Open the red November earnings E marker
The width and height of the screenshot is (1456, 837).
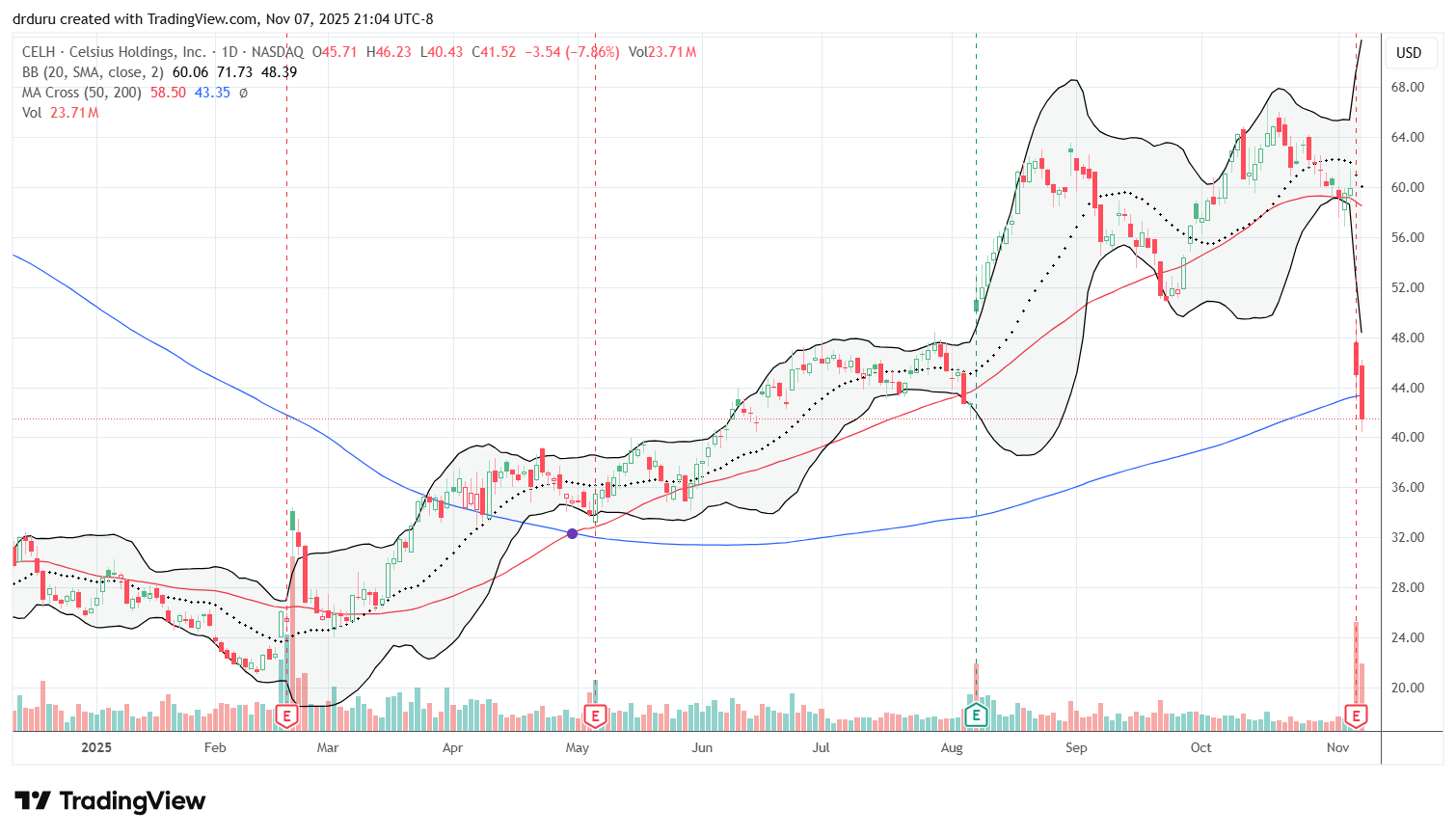point(1356,716)
